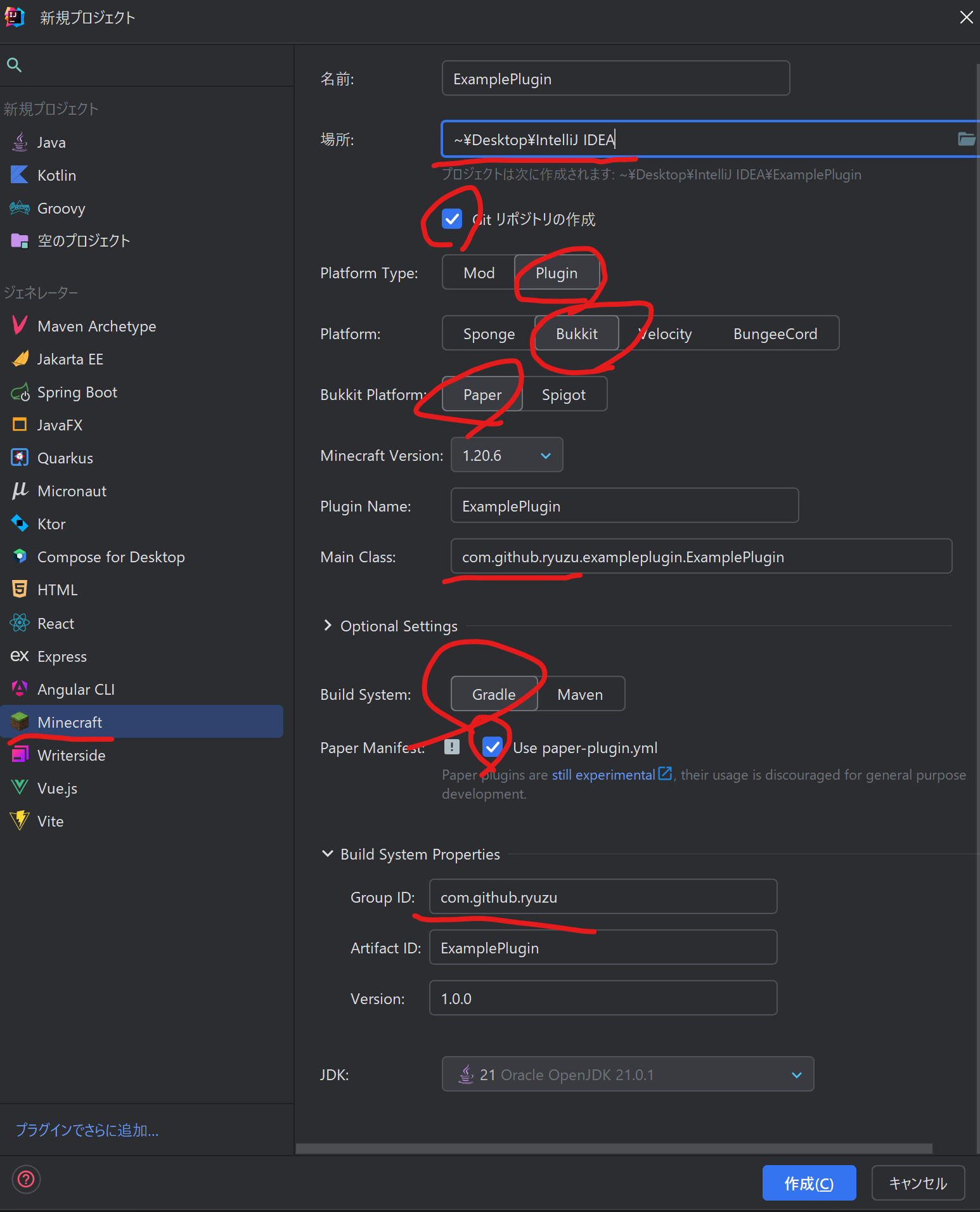Browse location with the folder icon

click(x=966, y=139)
